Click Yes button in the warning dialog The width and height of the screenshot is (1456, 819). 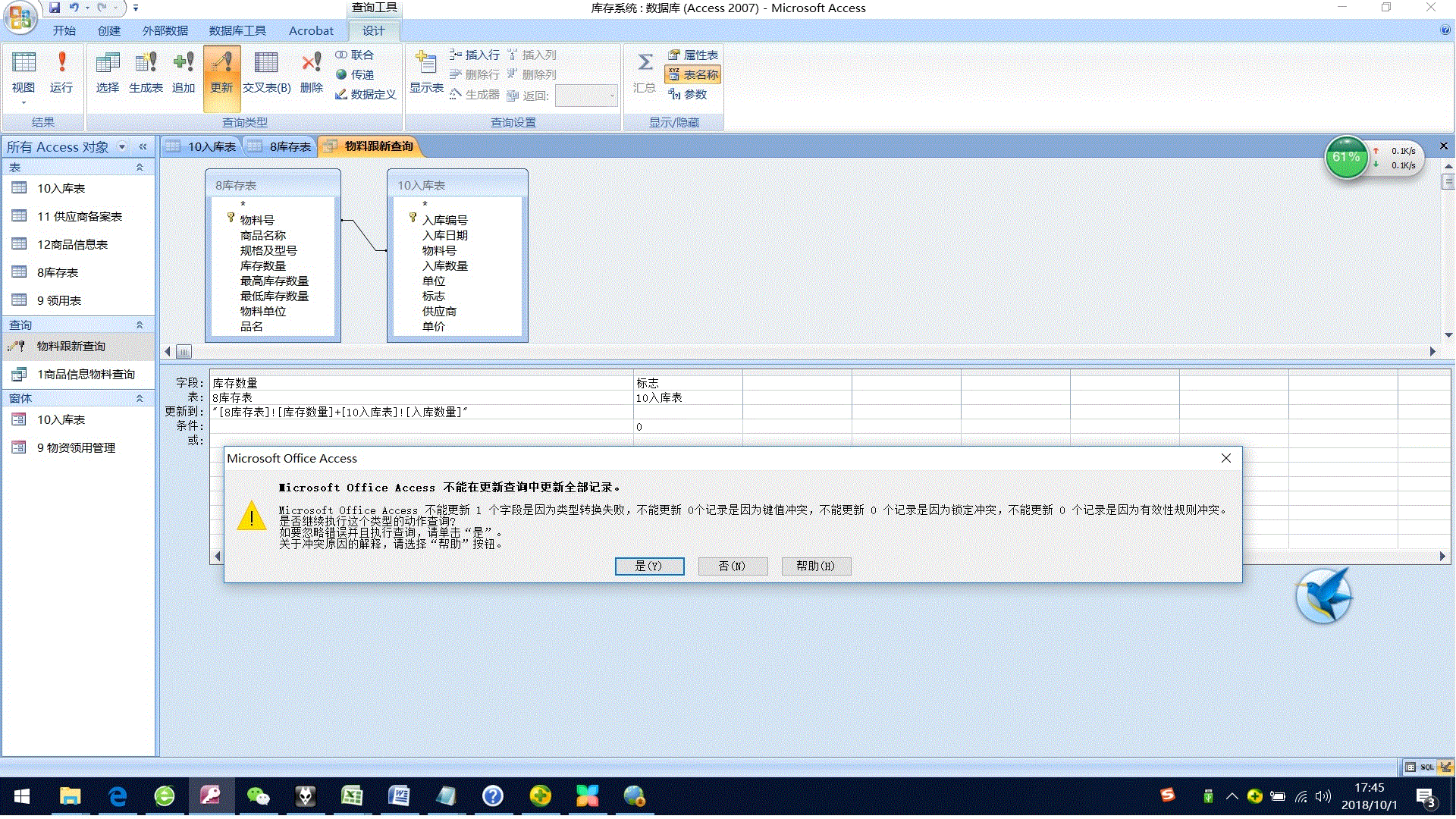pyautogui.click(x=649, y=566)
